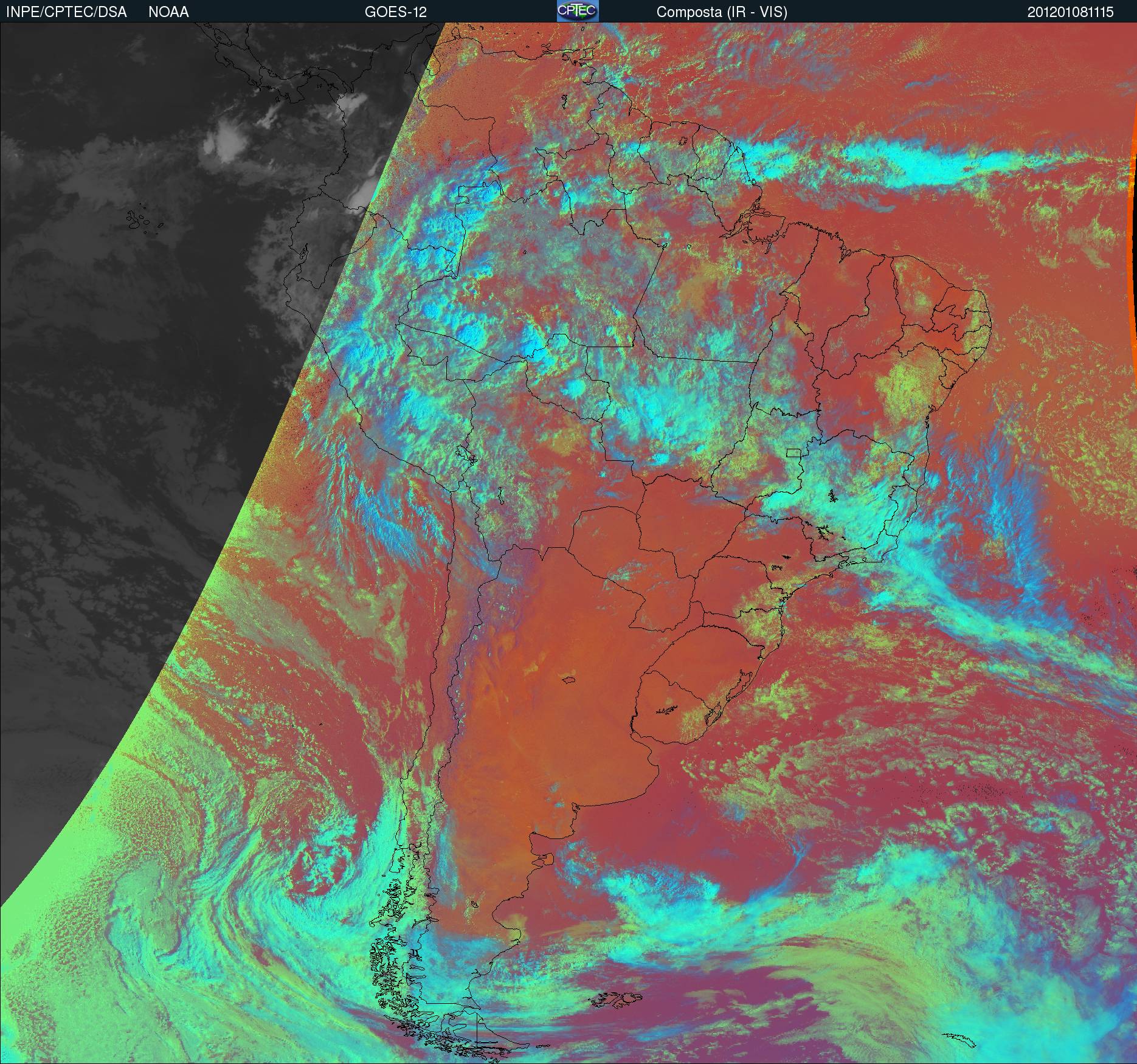This screenshot has height=1064, width=1137.
Task: Click the Composta (IR - VIS) title
Action: (722, 13)
